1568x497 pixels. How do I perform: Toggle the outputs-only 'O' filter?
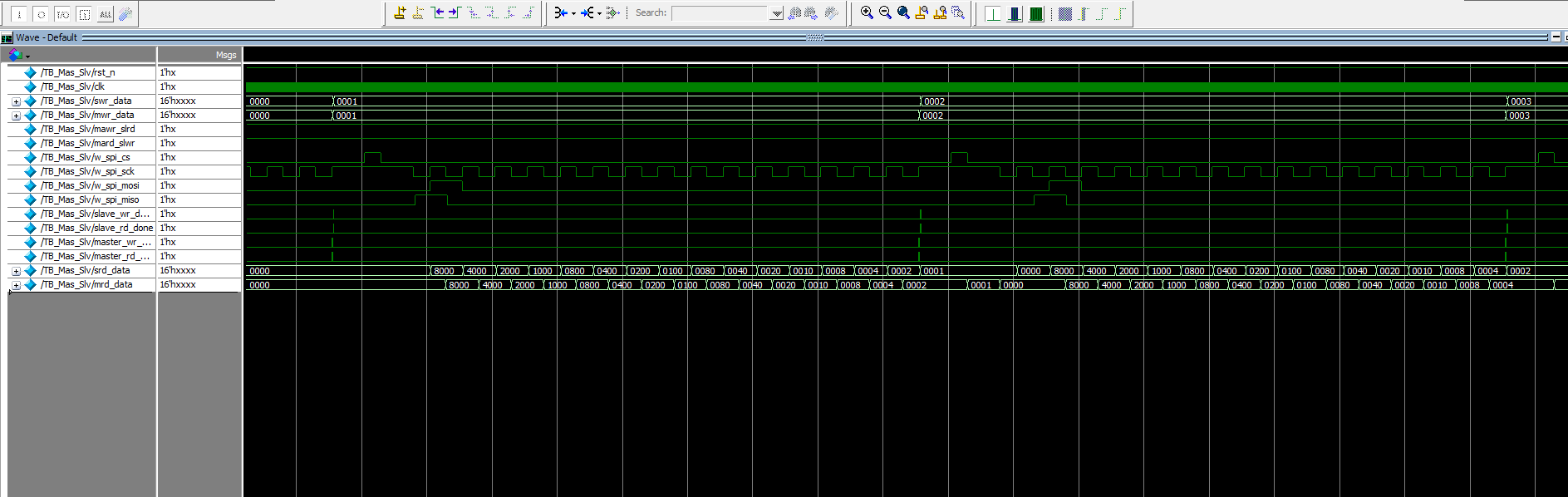41,14
